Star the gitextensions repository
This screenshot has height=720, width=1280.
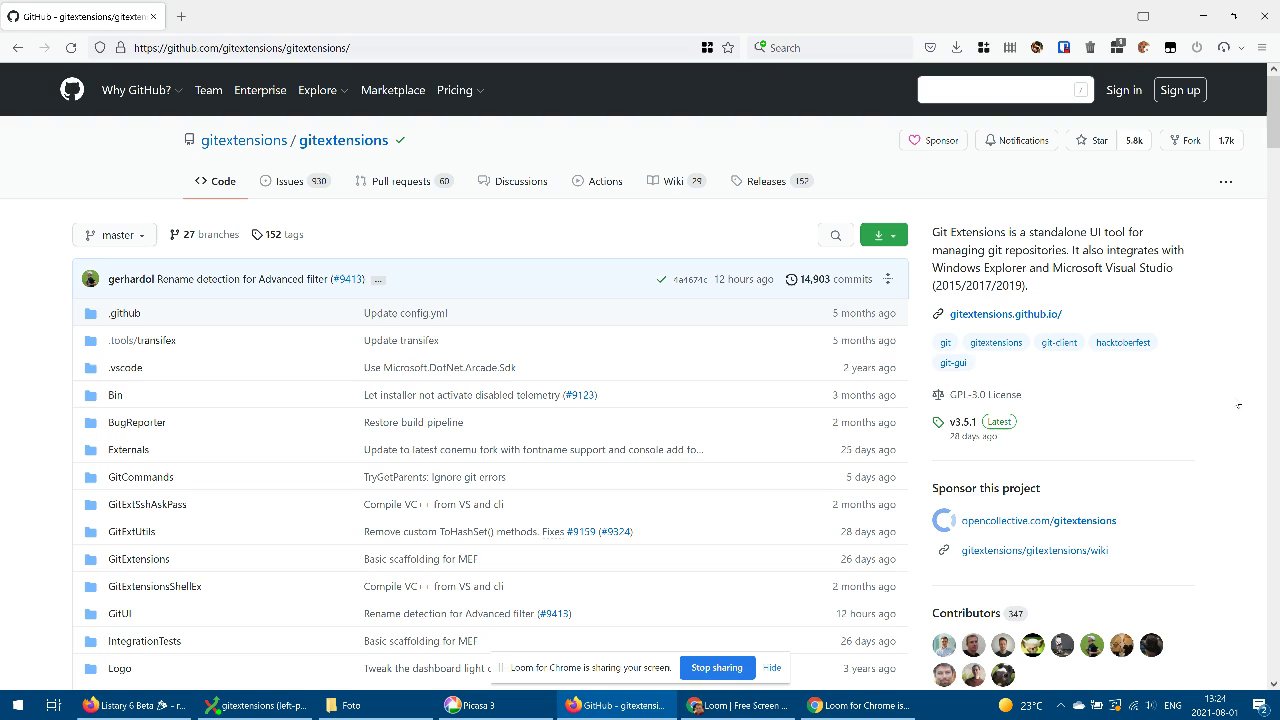click(x=1092, y=141)
